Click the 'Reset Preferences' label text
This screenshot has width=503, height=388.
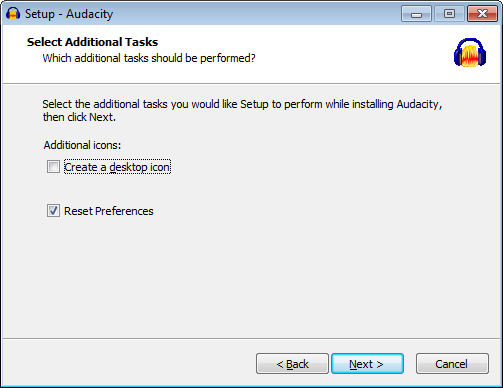point(109,211)
